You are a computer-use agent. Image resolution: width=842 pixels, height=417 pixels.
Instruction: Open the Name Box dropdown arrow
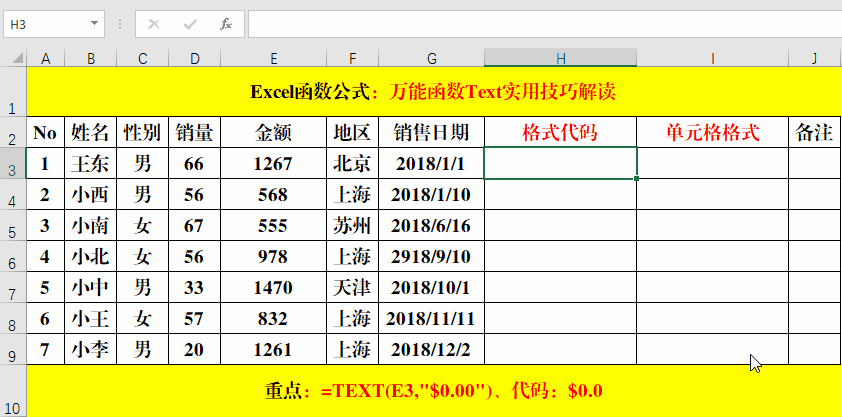pyautogui.click(x=95, y=24)
